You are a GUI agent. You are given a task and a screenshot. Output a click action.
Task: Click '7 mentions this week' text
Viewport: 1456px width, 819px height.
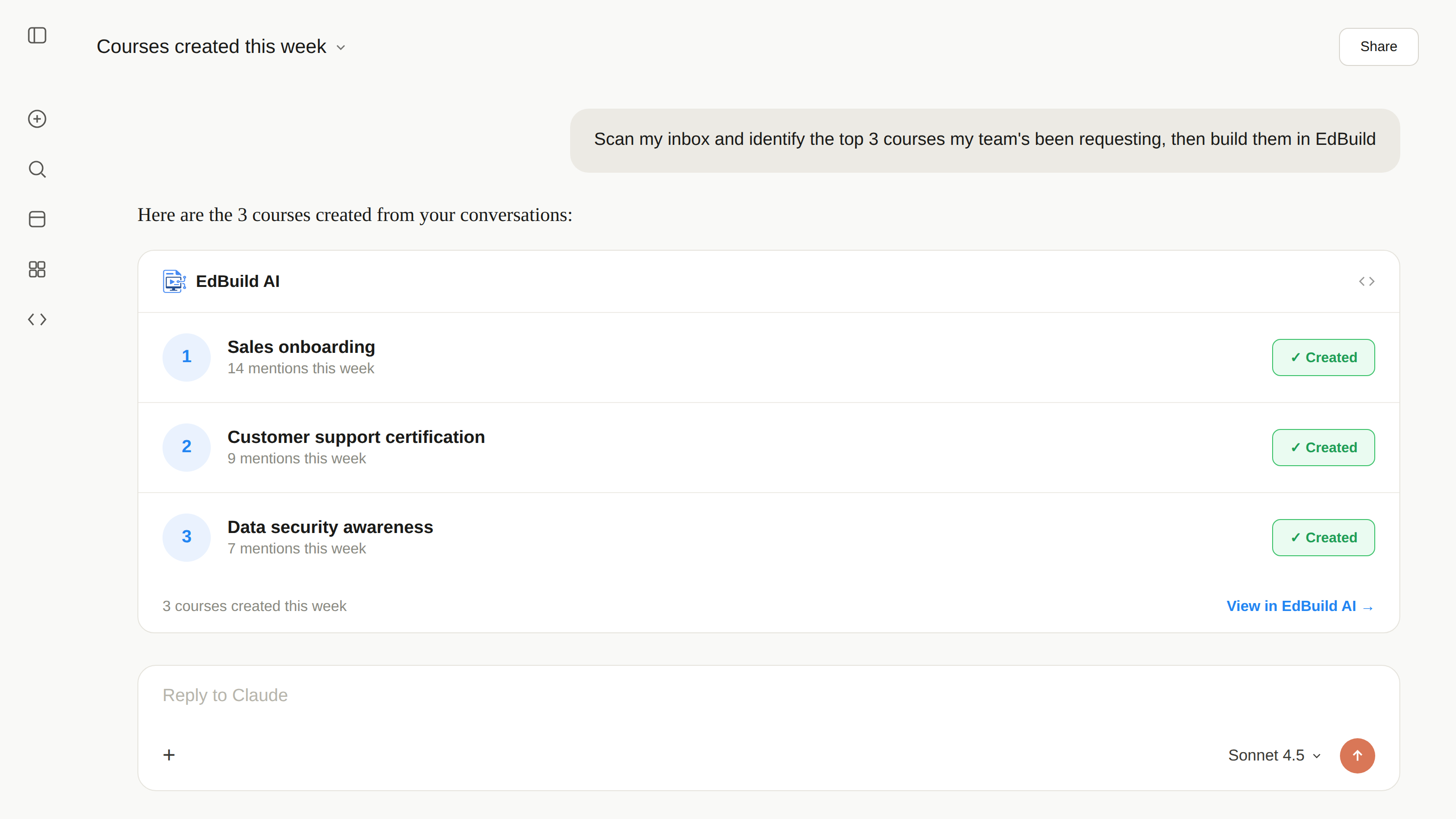(297, 548)
